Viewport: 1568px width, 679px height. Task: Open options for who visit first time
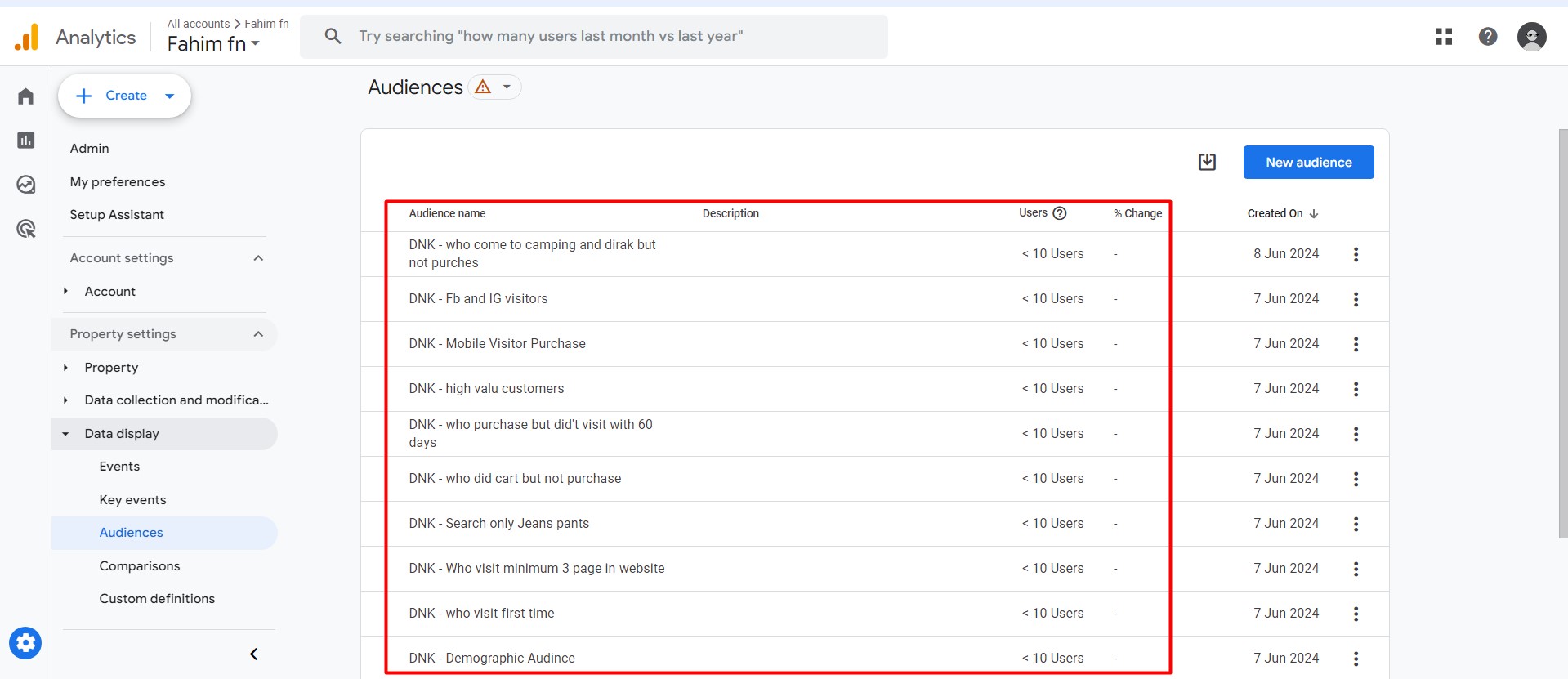pyautogui.click(x=1356, y=614)
